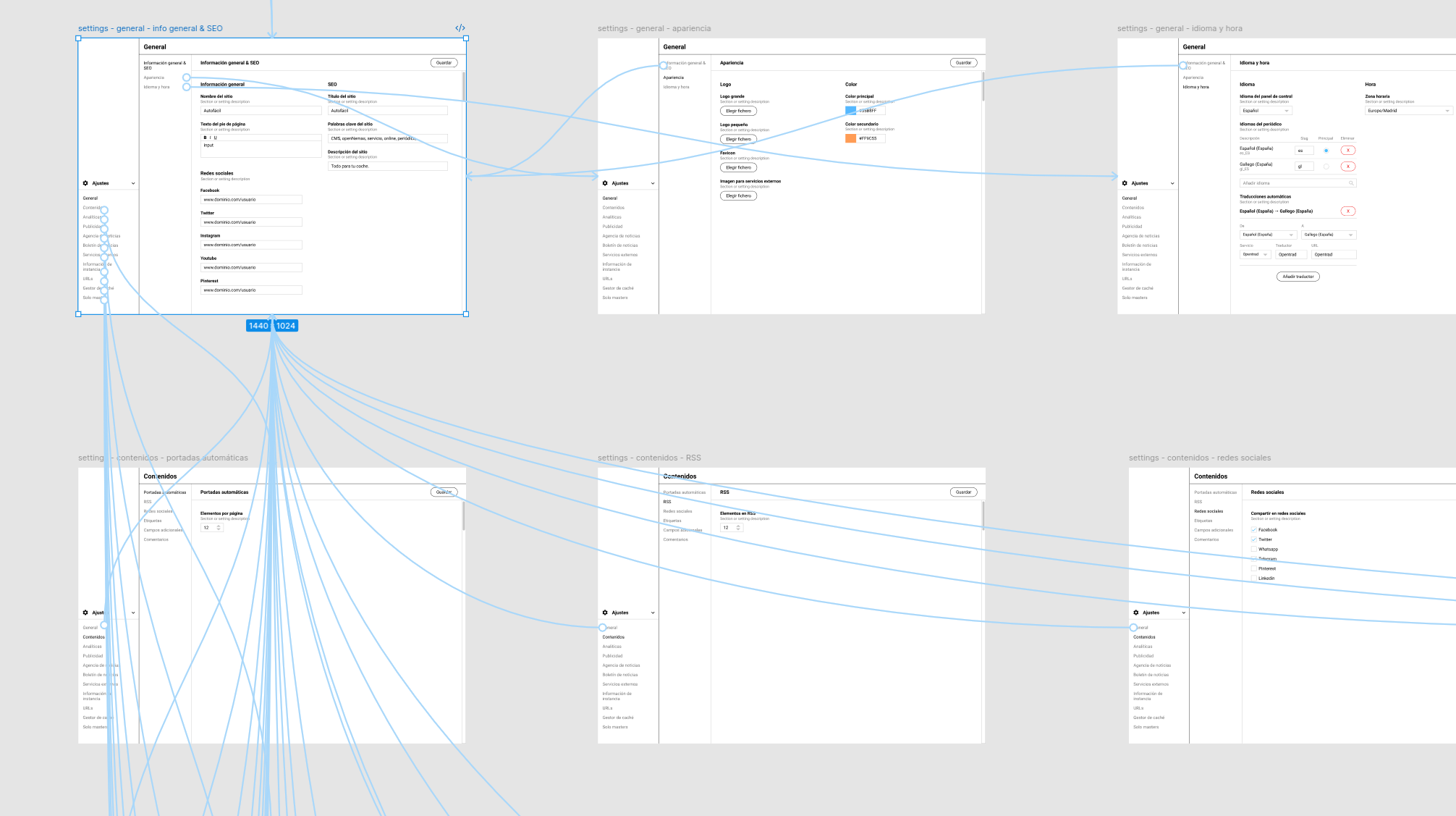Open Apariencia submenu in apariencia frame

[x=674, y=77]
